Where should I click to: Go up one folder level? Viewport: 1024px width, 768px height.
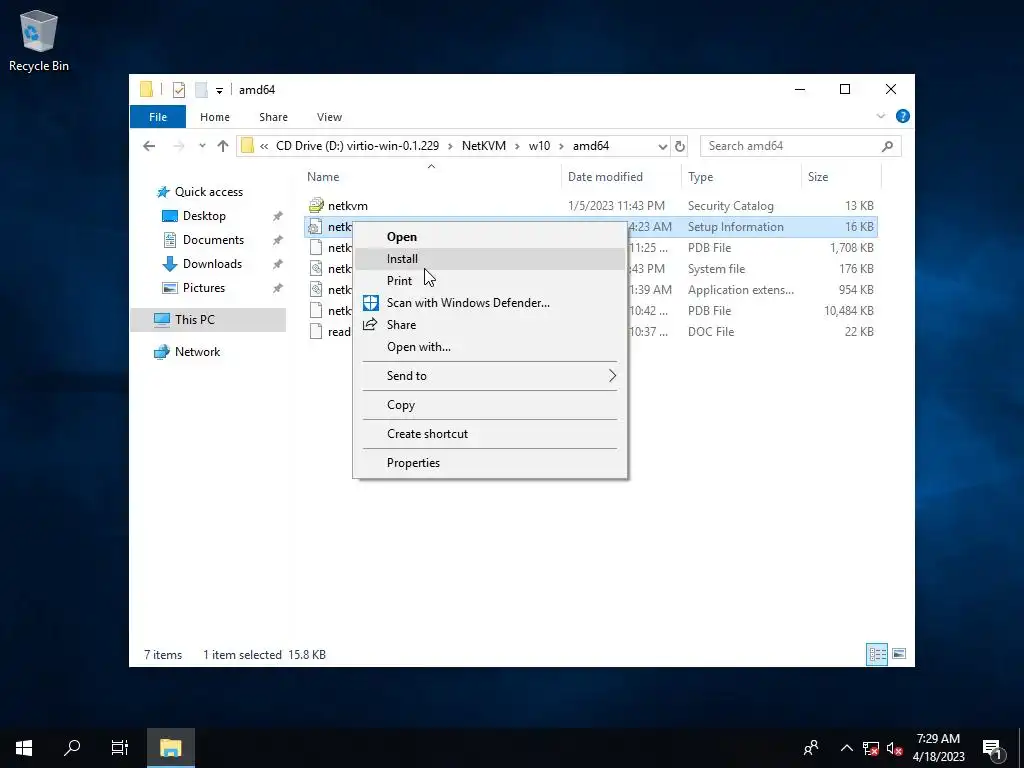[223, 146]
